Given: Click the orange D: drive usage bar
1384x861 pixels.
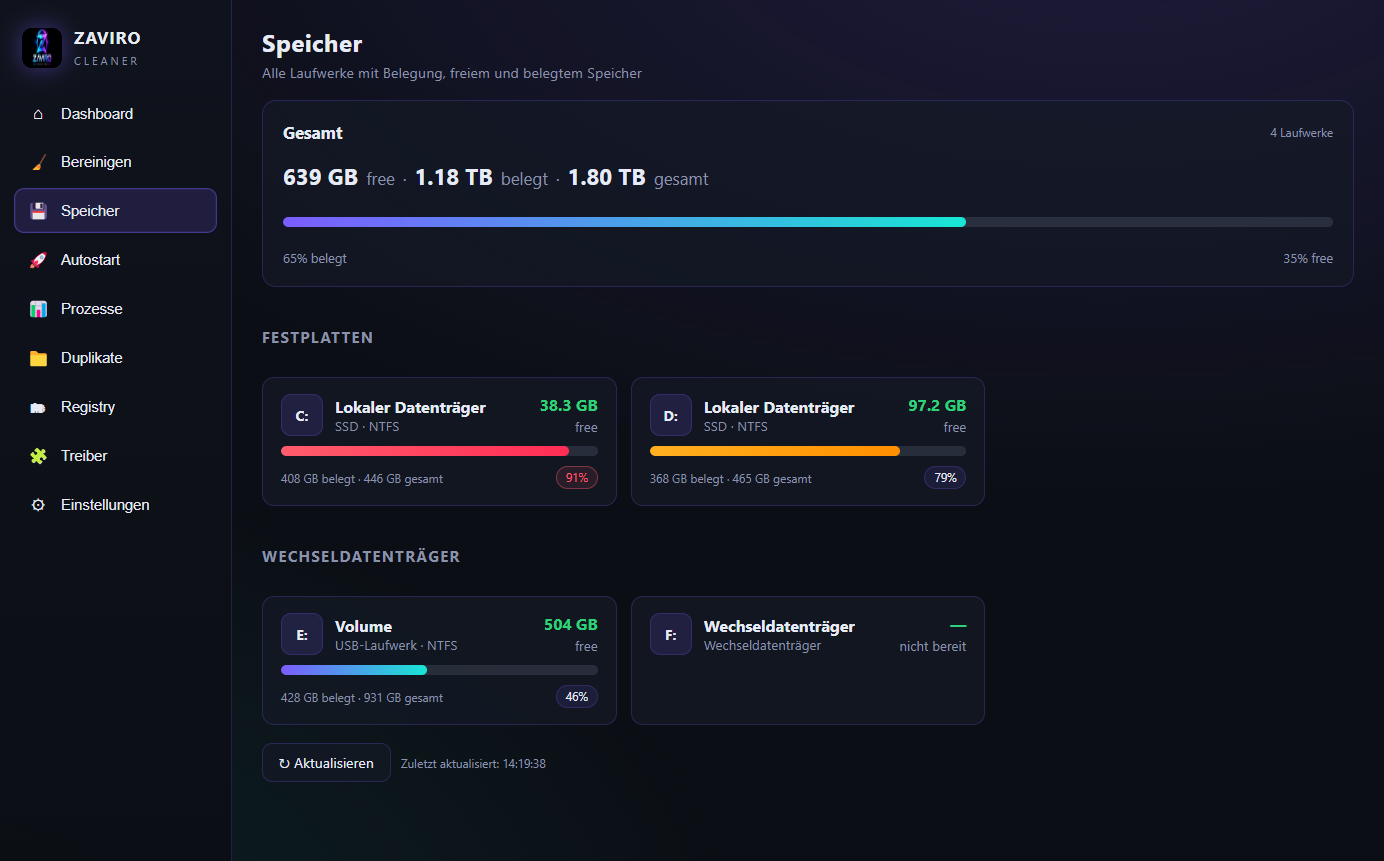Looking at the screenshot, I should coord(808,451).
